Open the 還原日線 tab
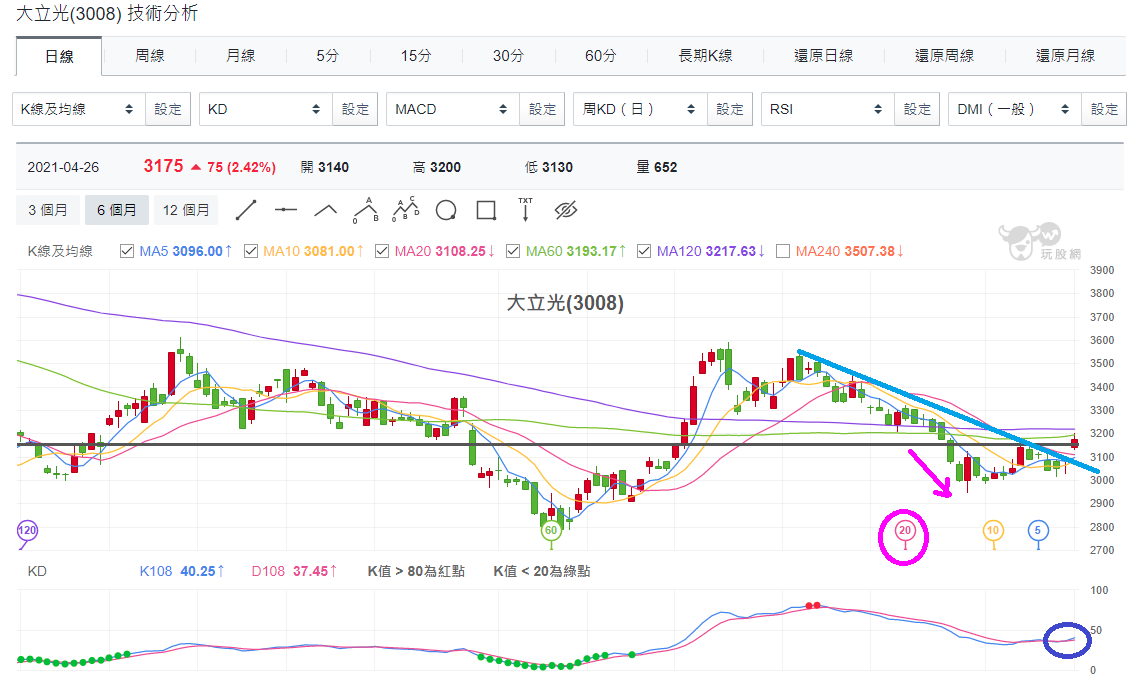This screenshot has width=1141, height=683. pos(824,55)
